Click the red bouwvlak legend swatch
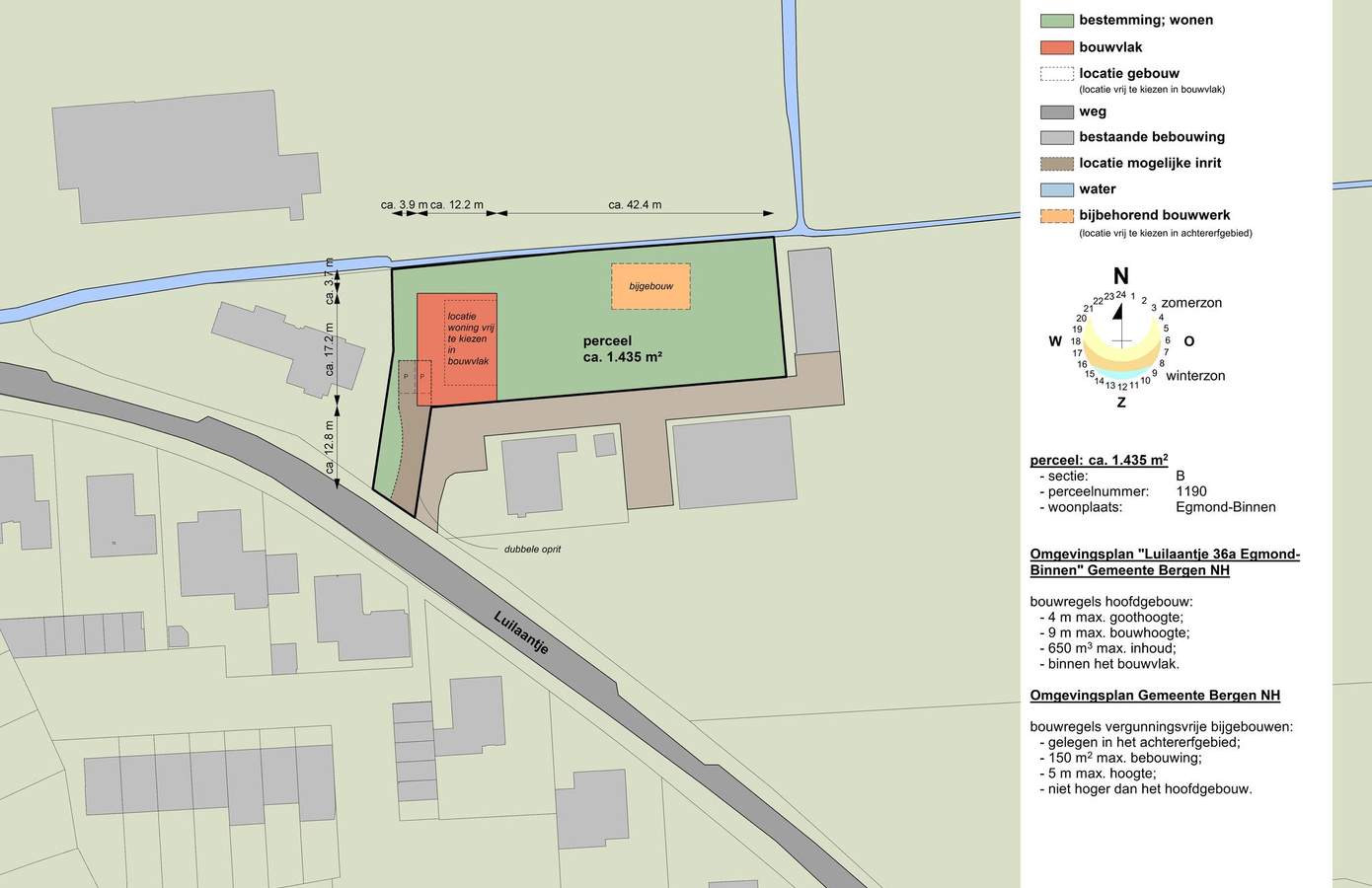 (1056, 47)
